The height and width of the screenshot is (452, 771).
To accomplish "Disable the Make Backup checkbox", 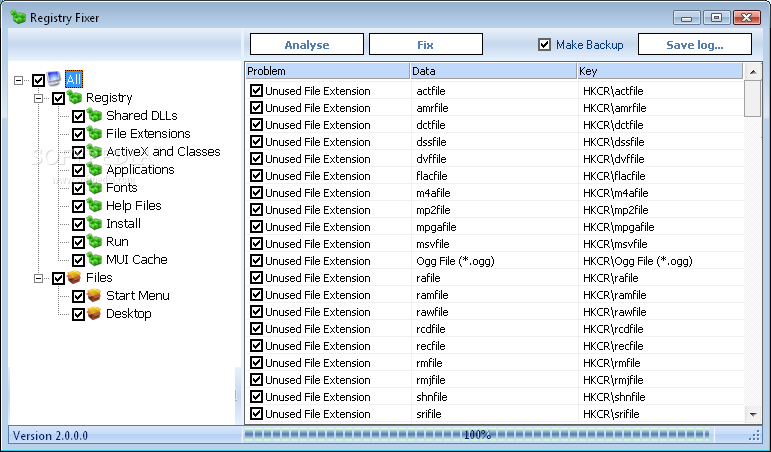I will tap(544, 45).
